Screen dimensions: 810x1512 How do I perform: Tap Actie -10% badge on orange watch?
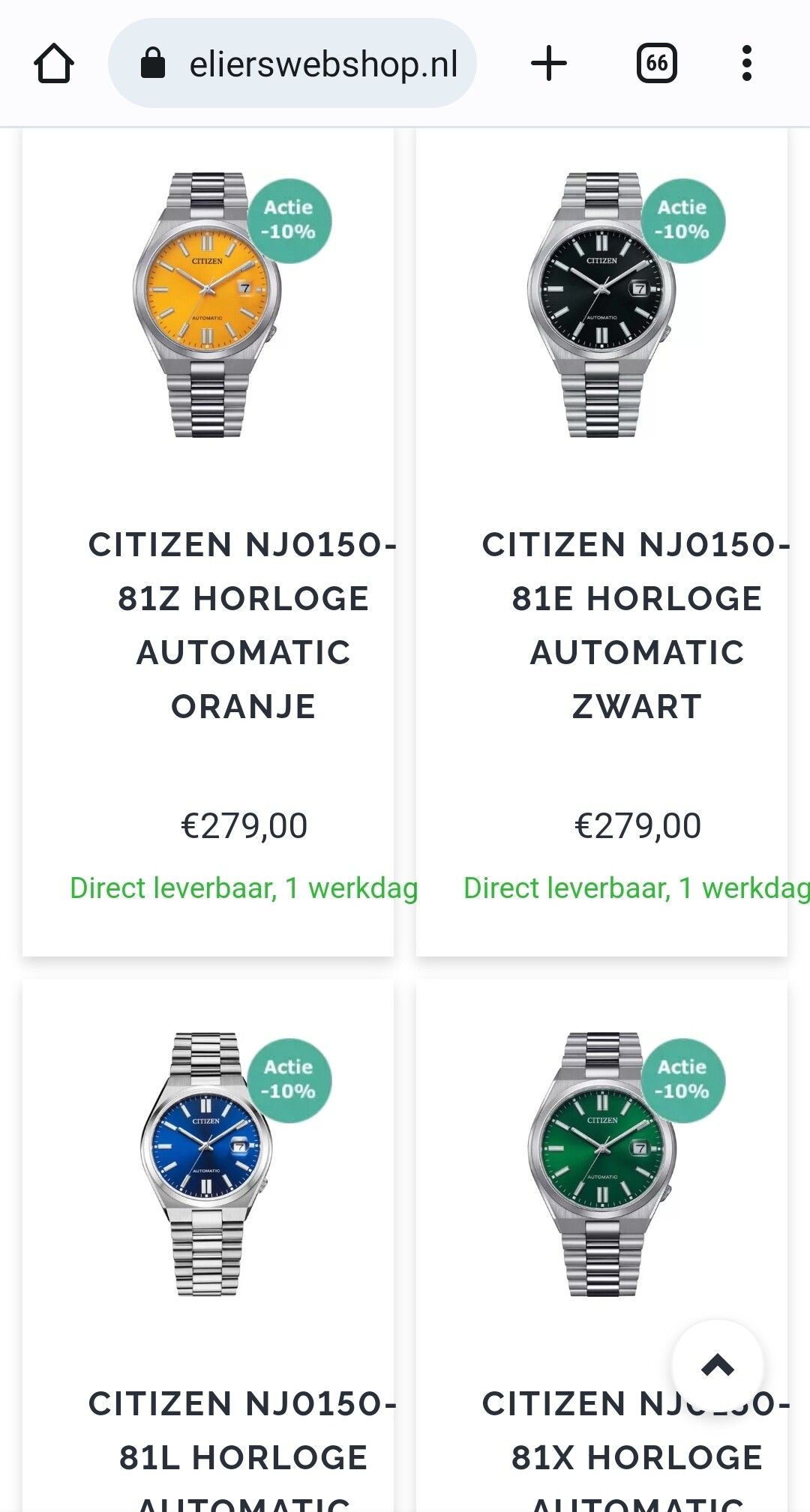(x=289, y=220)
